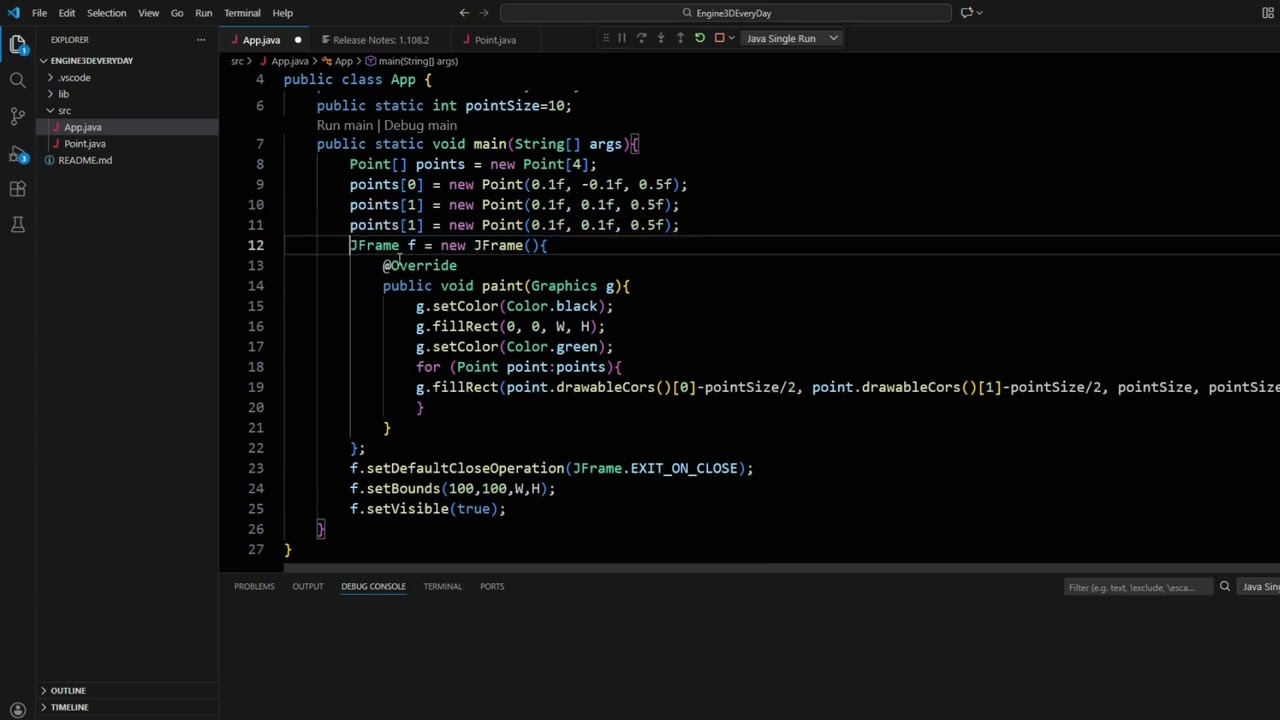Select README.md in the Explorer tree

coord(128,160)
